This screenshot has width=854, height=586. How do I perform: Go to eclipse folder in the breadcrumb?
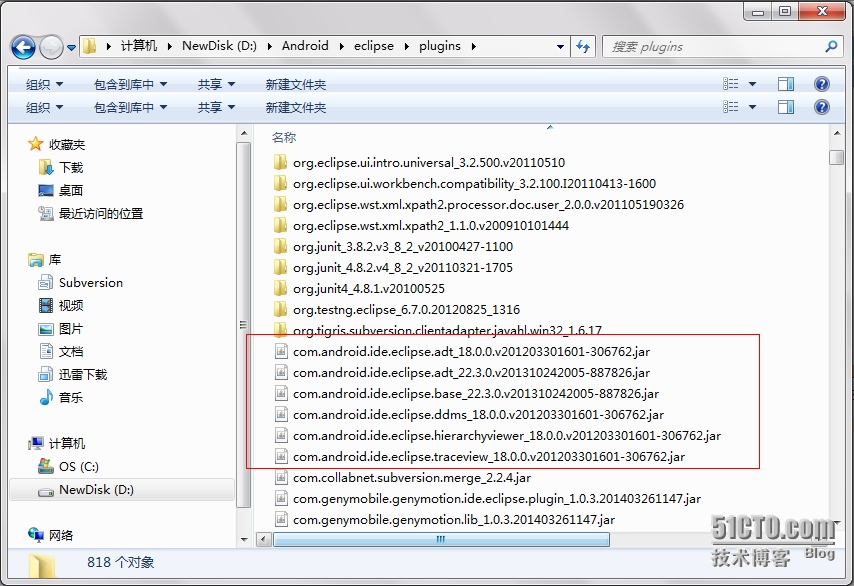pos(374,46)
